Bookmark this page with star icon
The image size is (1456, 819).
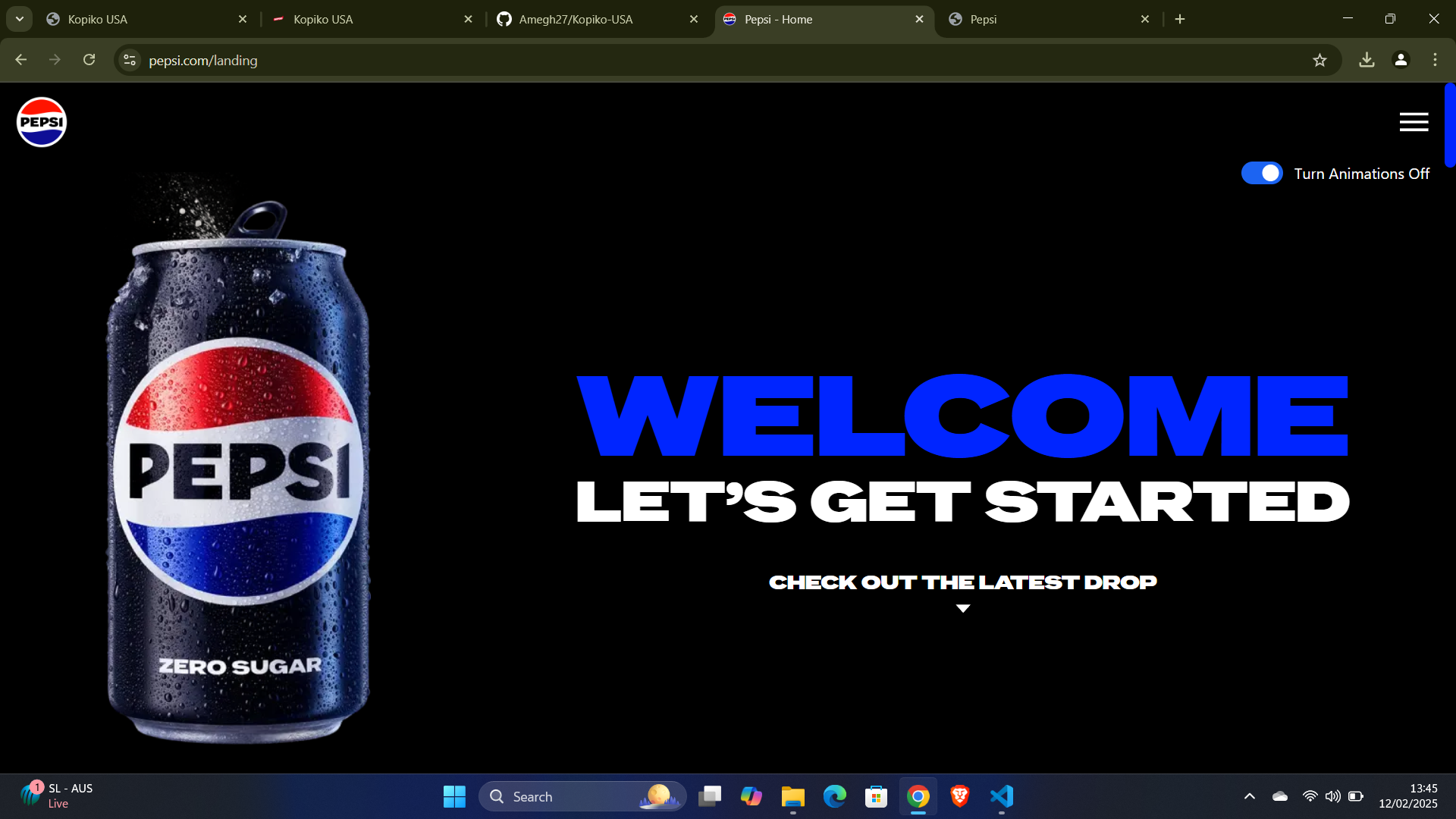coord(1319,60)
